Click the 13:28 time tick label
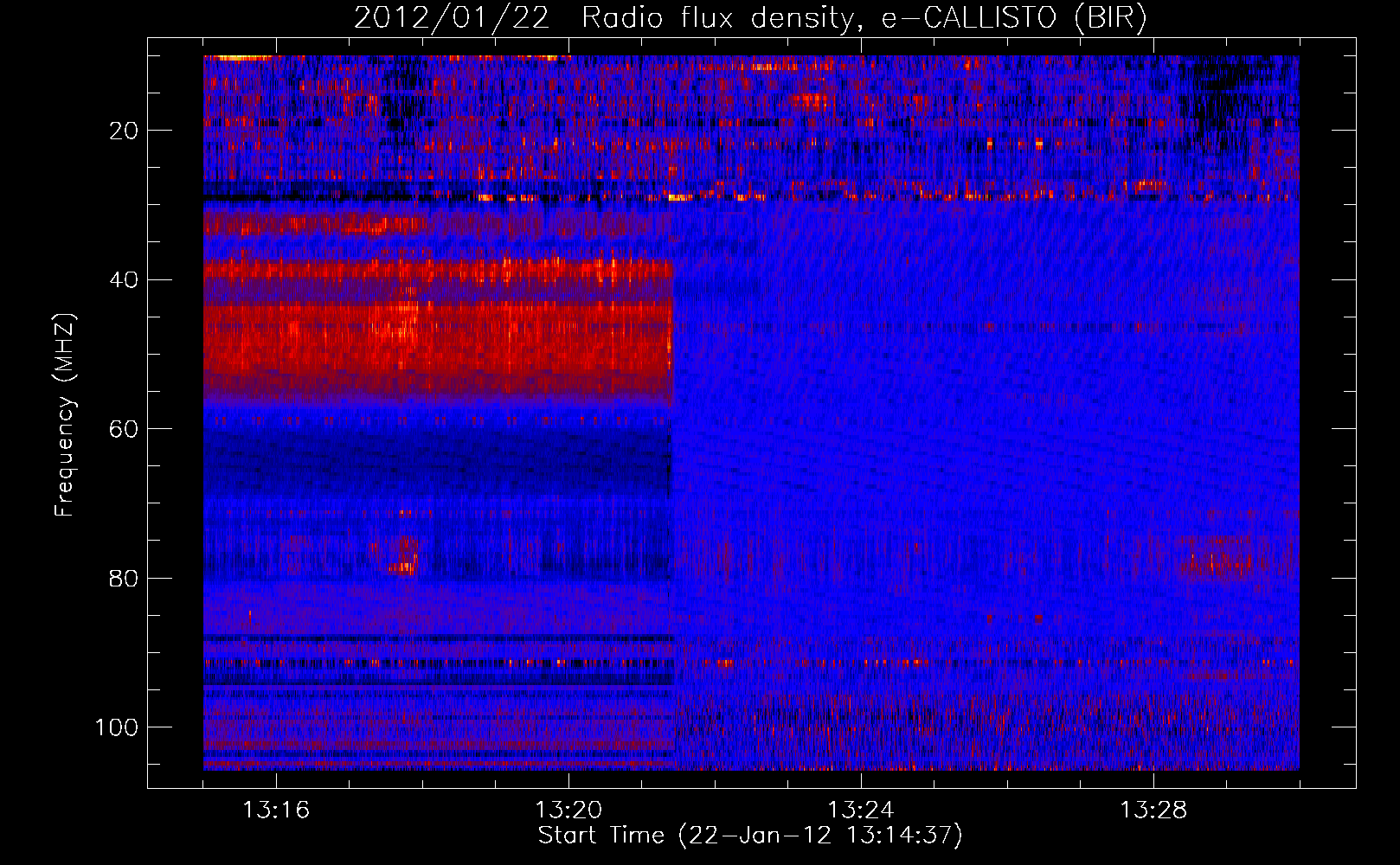This screenshot has width=1400, height=865. pos(1153,810)
